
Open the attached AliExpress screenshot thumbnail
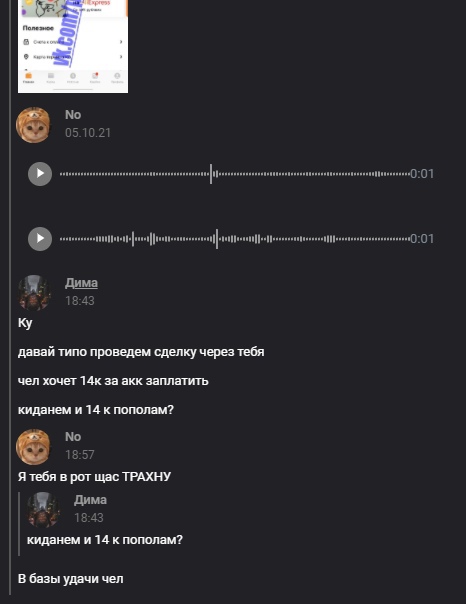[x=73, y=46]
